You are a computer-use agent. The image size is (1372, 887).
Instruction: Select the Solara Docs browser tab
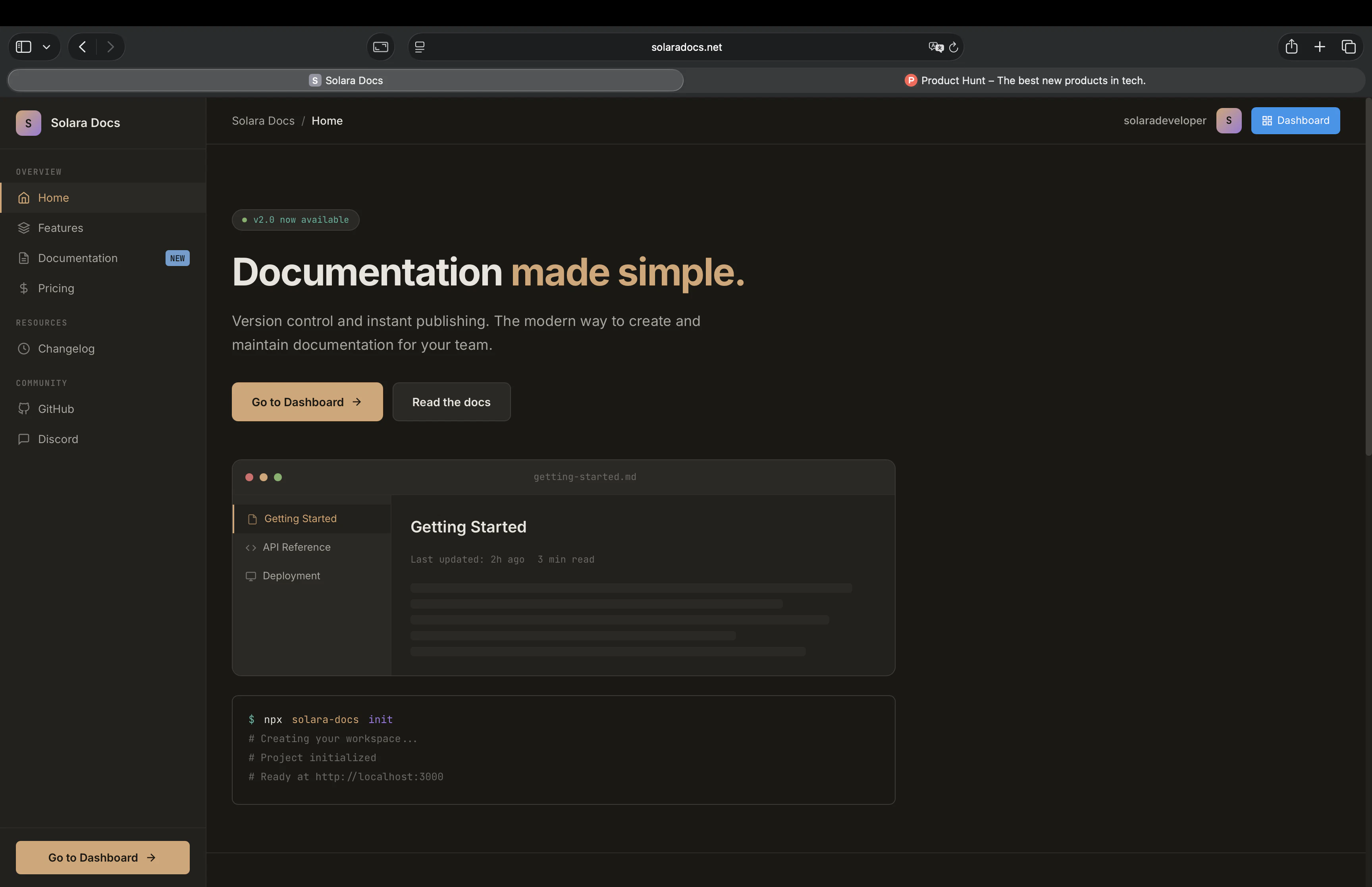(x=345, y=80)
